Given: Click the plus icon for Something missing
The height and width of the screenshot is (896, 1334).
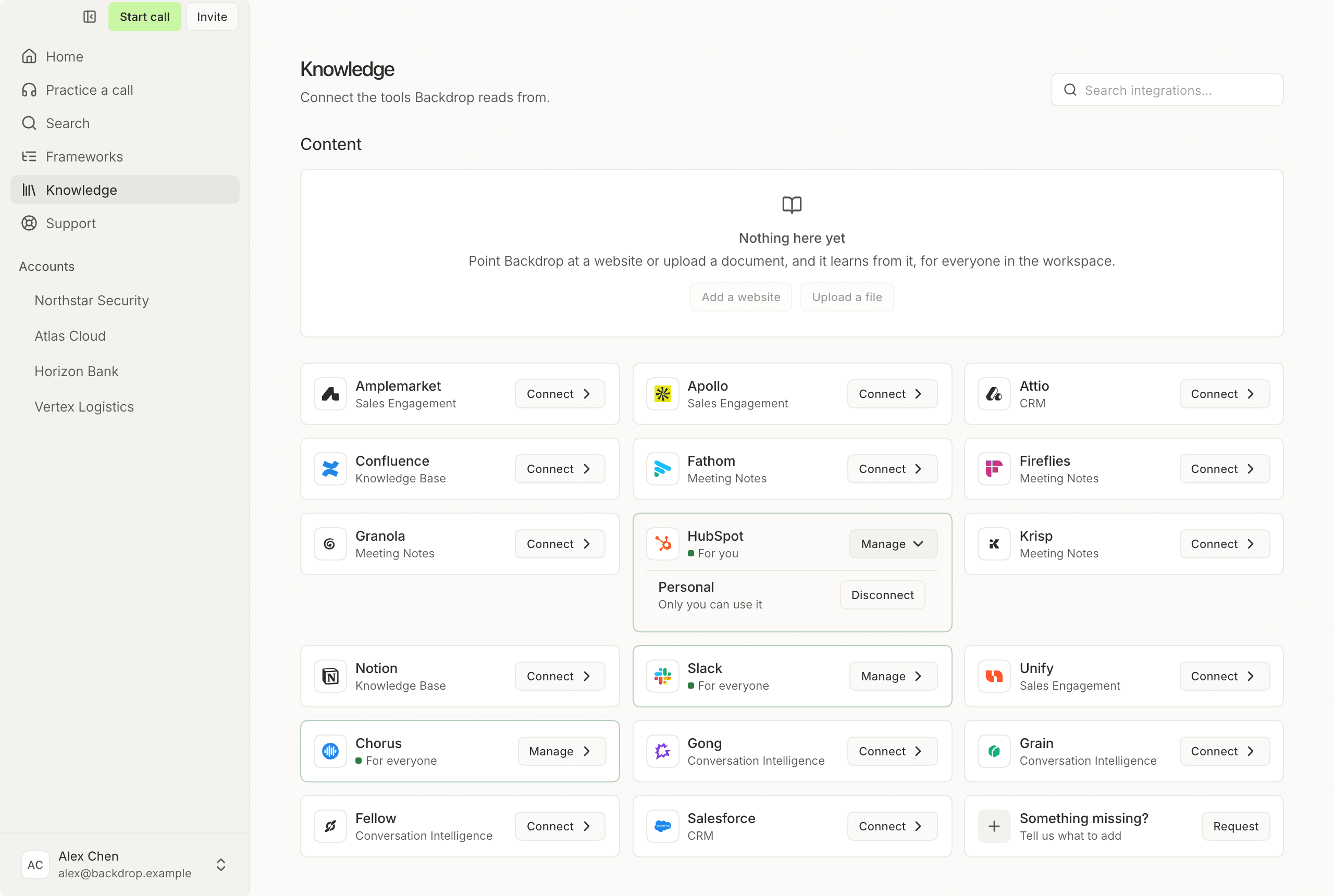Looking at the screenshot, I should click(994, 826).
